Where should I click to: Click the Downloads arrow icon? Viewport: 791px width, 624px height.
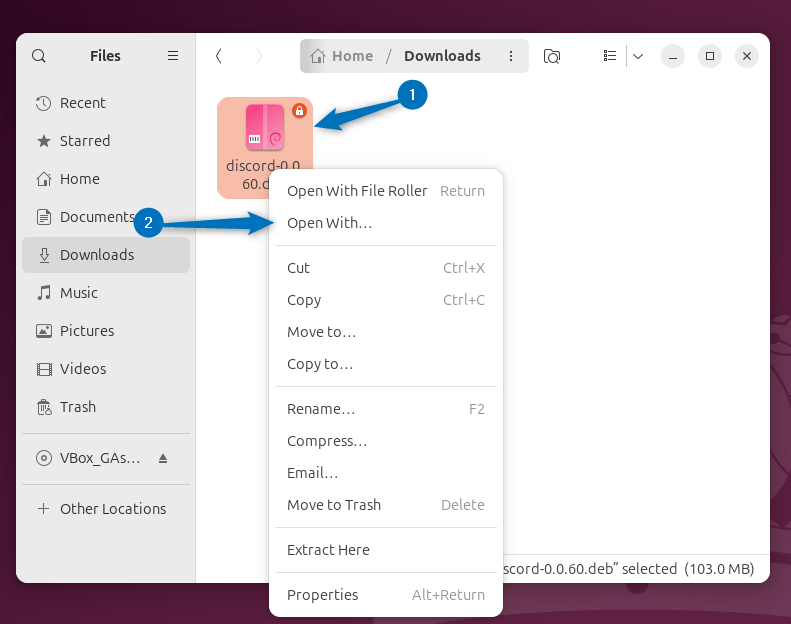[44, 255]
